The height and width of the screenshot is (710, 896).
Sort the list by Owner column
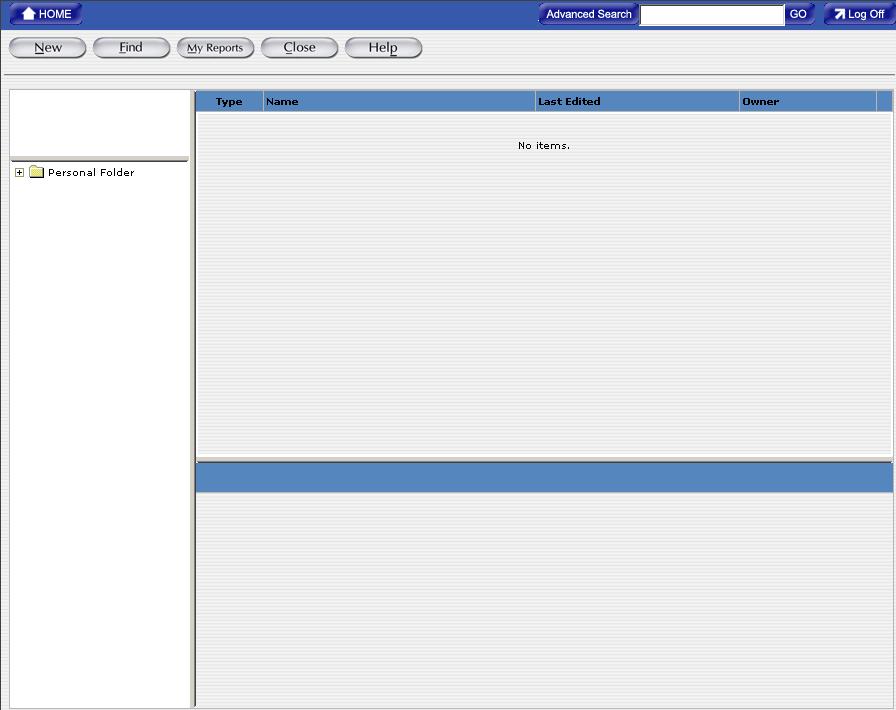click(x=808, y=101)
